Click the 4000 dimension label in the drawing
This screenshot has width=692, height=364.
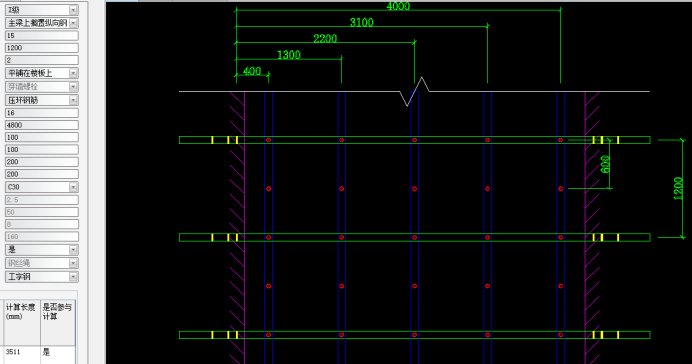398,6
